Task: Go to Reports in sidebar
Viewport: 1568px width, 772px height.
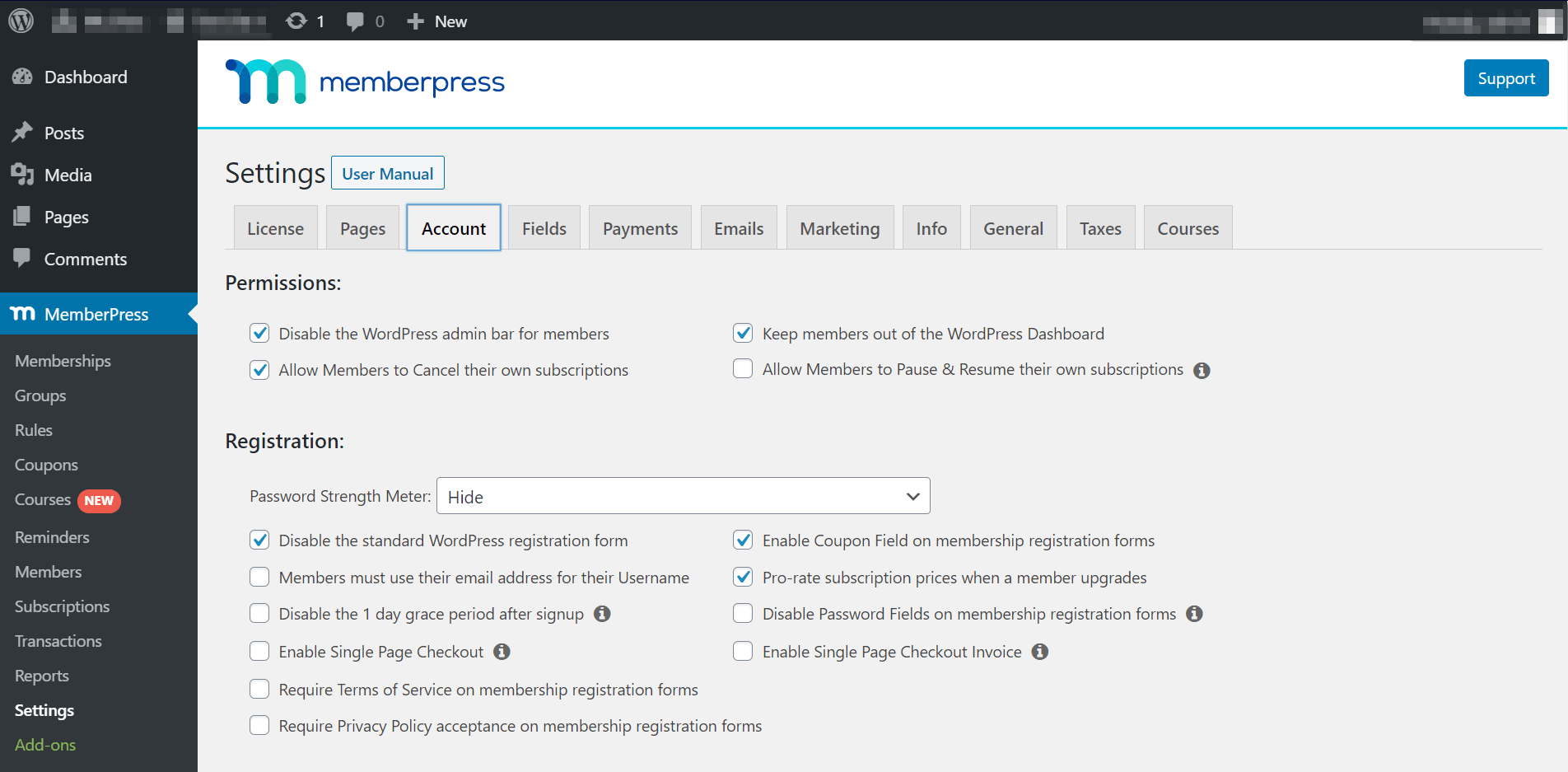Action: coord(41,676)
